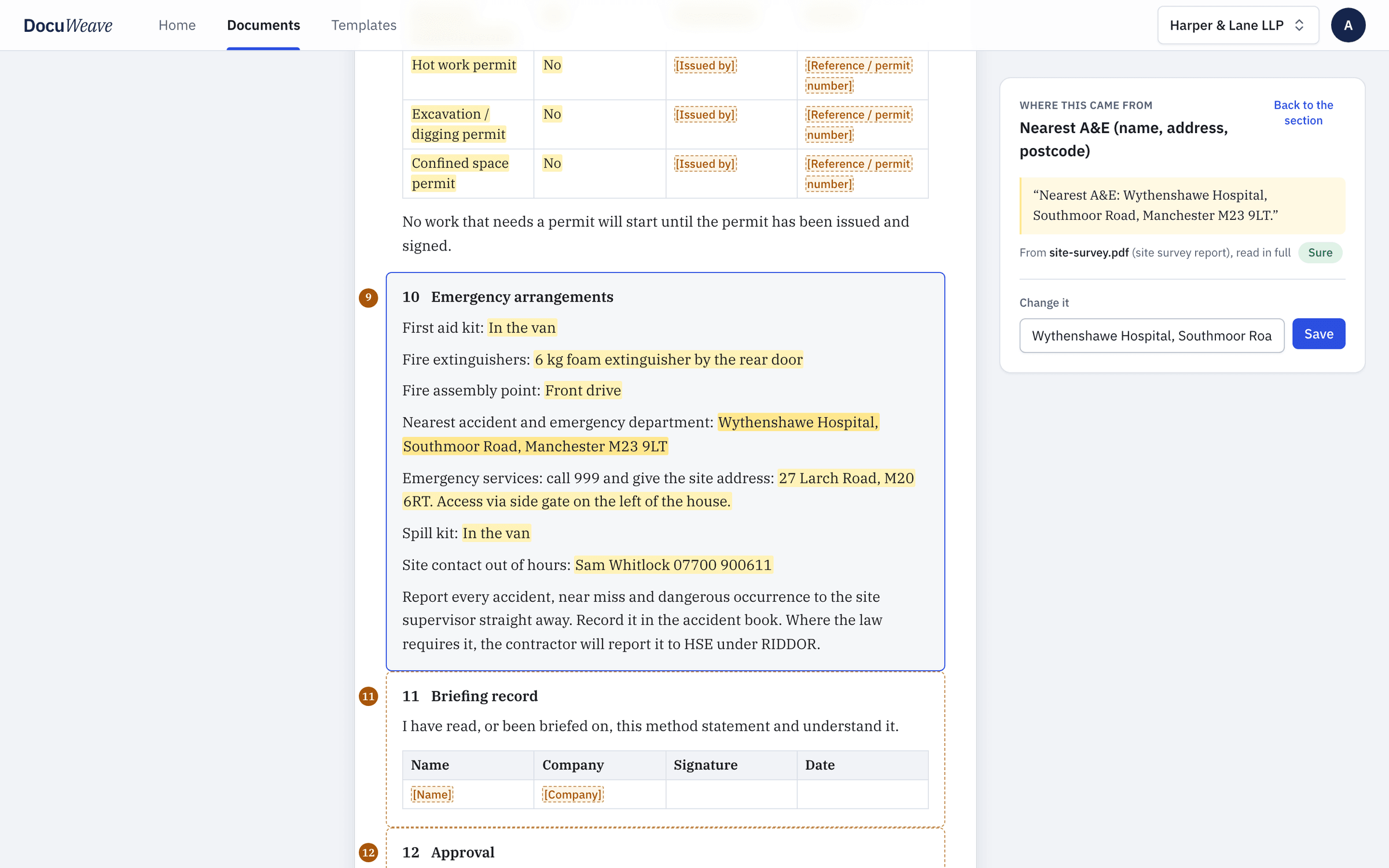The height and width of the screenshot is (868, 1389).
Task: Click the highlighted 'In the van' first aid value
Action: coord(522,328)
